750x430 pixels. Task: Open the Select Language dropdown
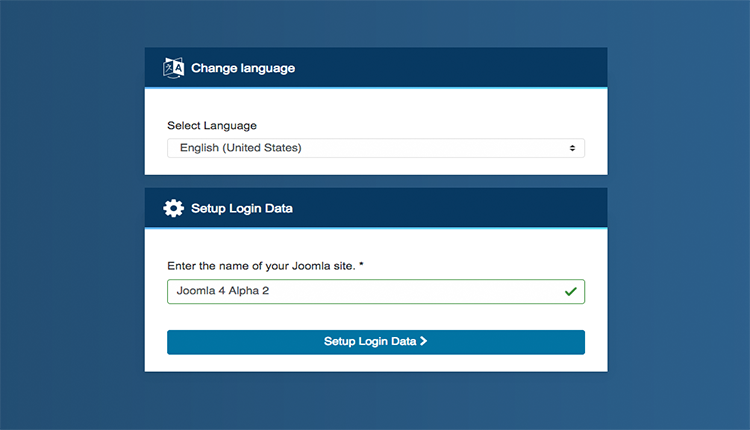375,148
